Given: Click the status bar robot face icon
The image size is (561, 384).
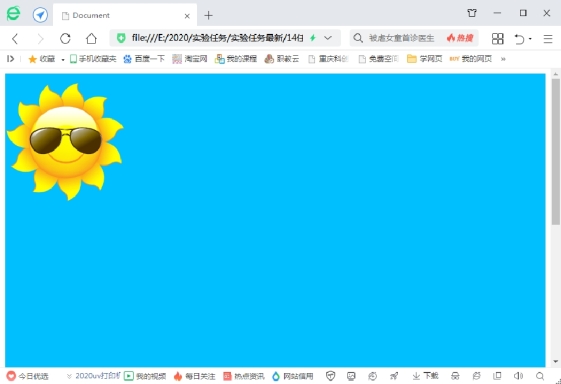Looking at the screenshot, I should pos(455,376).
